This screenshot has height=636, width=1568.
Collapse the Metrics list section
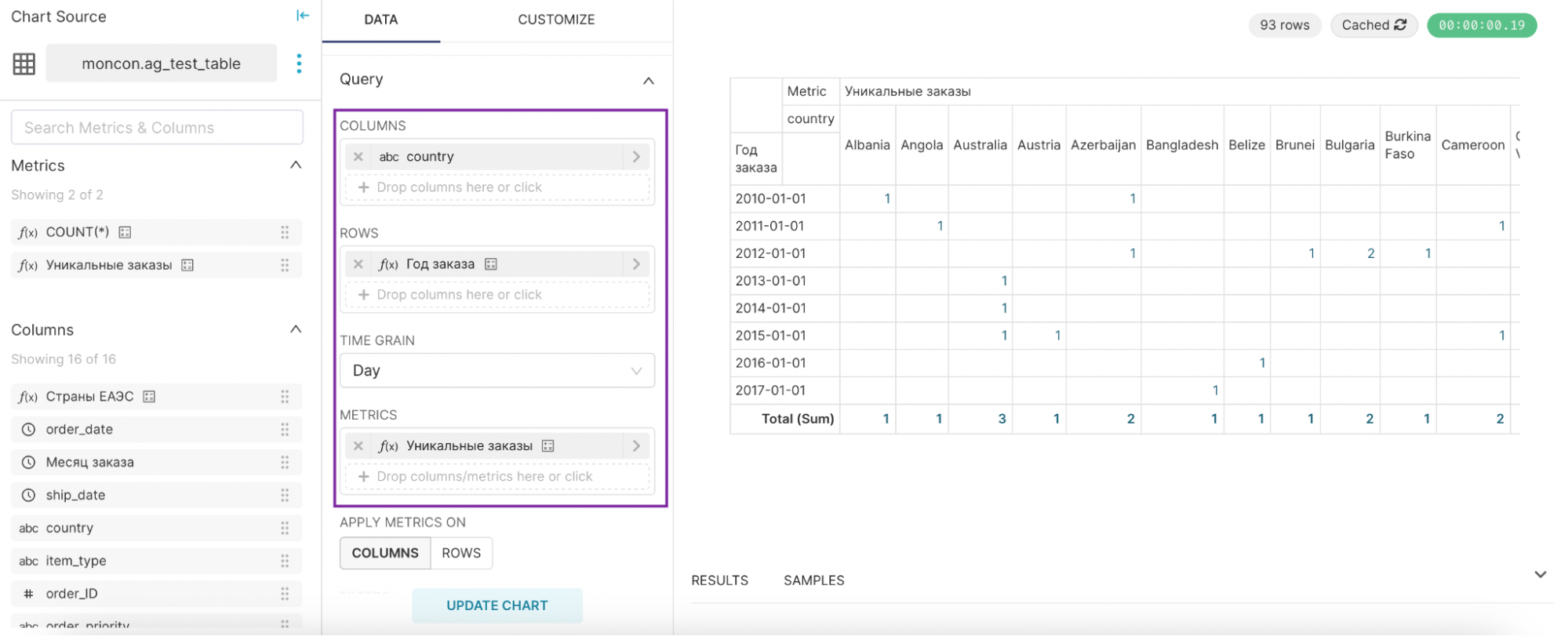coord(296,165)
